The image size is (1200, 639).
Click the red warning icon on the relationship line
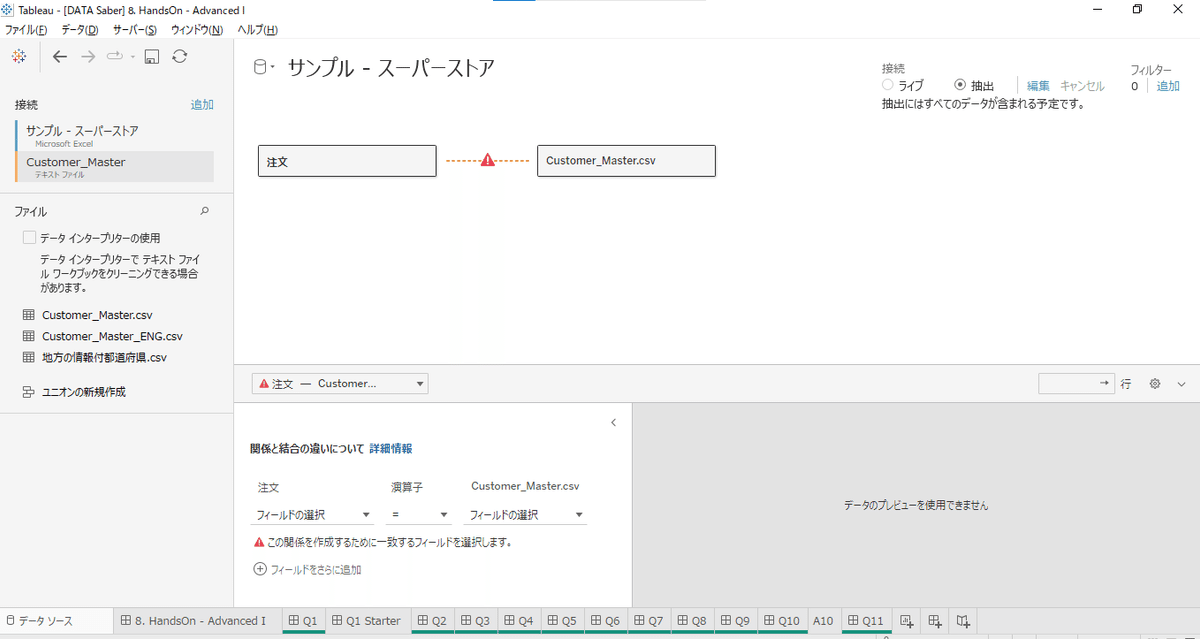click(x=487, y=160)
